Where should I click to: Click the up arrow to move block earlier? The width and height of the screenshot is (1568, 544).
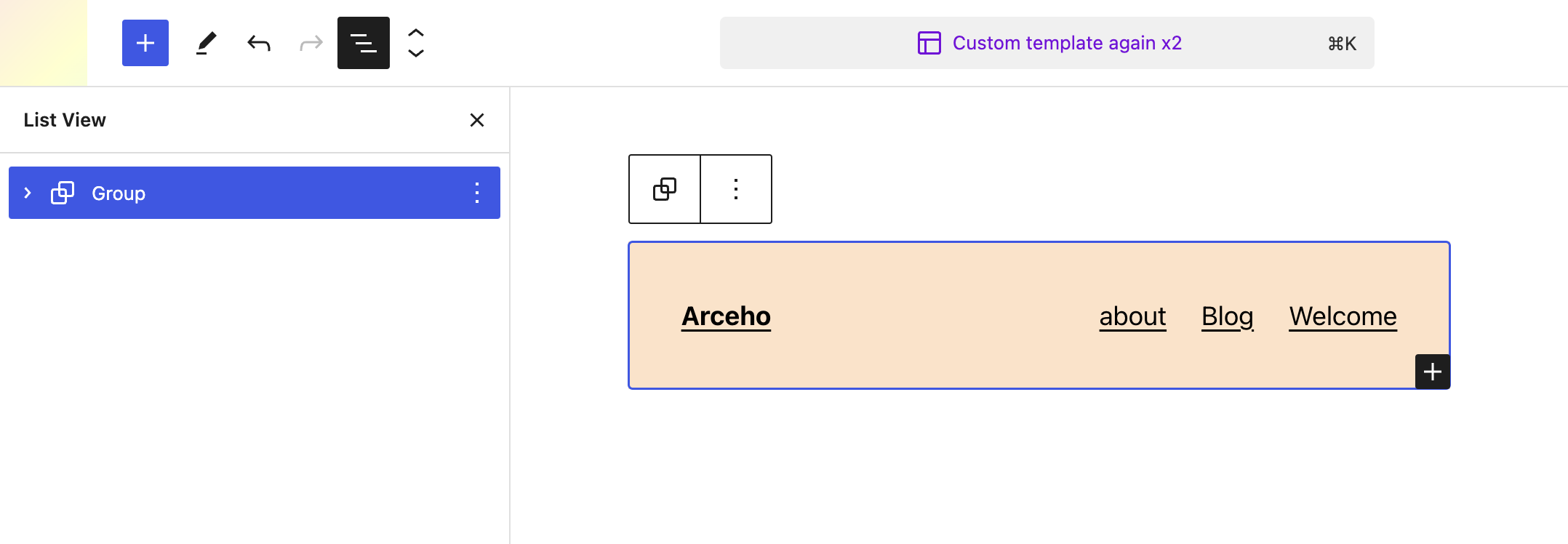[x=415, y=33]
